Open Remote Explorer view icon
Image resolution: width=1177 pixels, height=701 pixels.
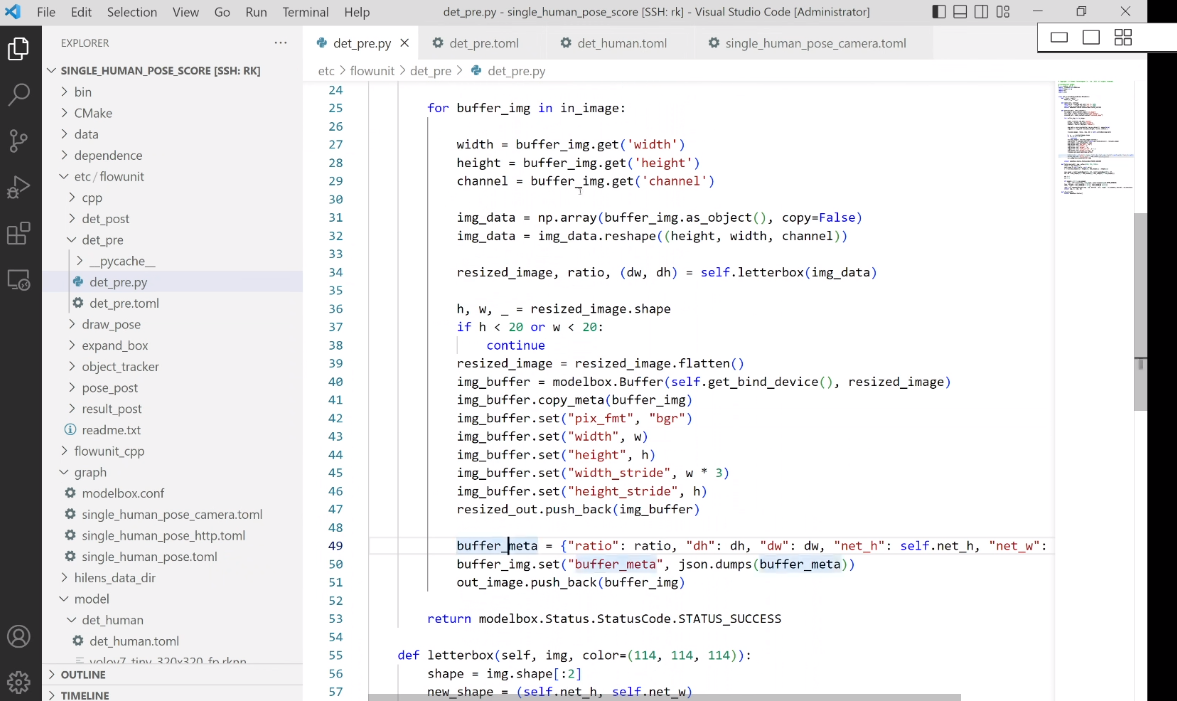(x=19, y=280)
